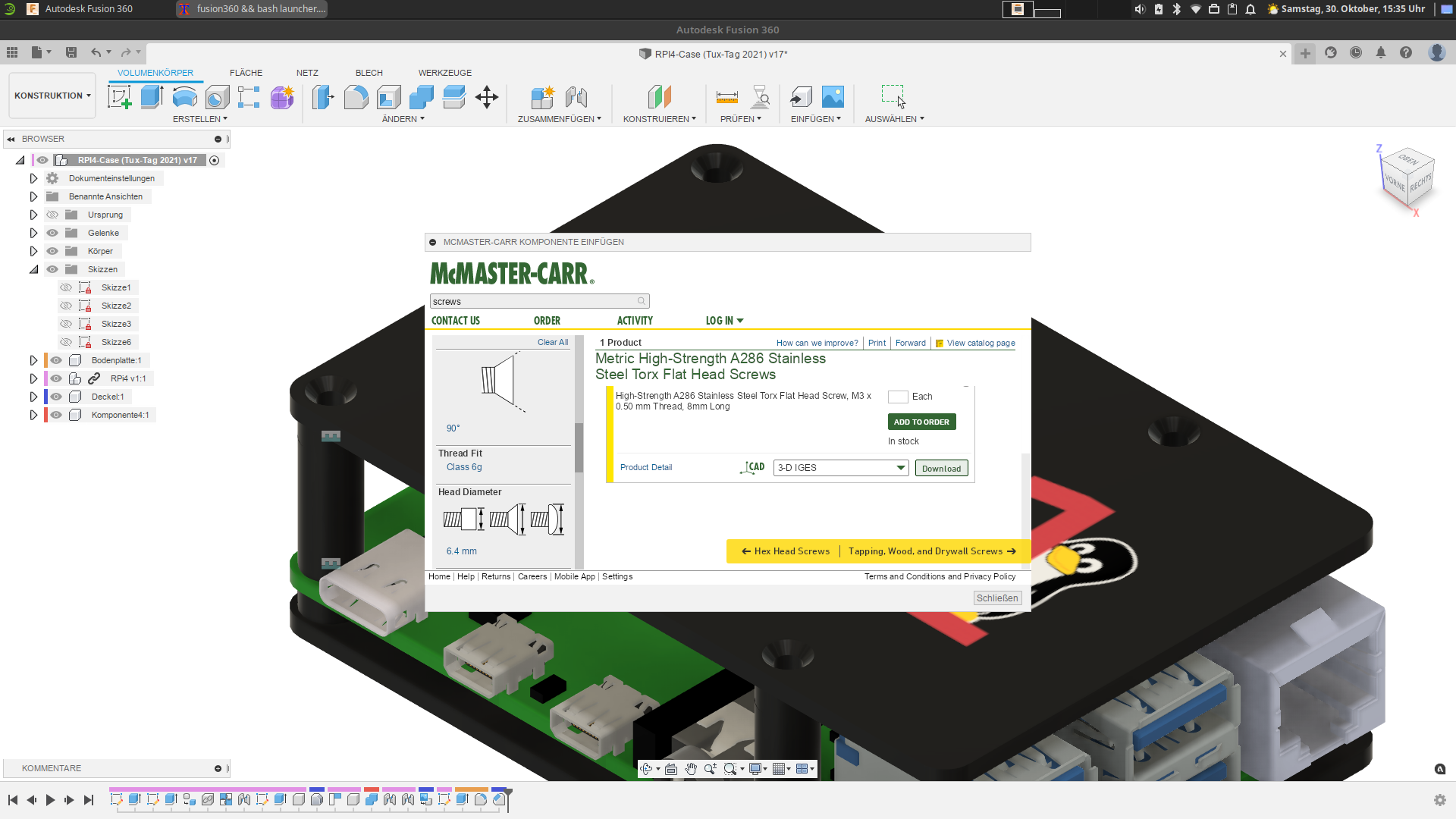The height and width of the screenshot is (819, 1456).
Task: Open the notifications bell in Fusion
Action: point(1381,52)
